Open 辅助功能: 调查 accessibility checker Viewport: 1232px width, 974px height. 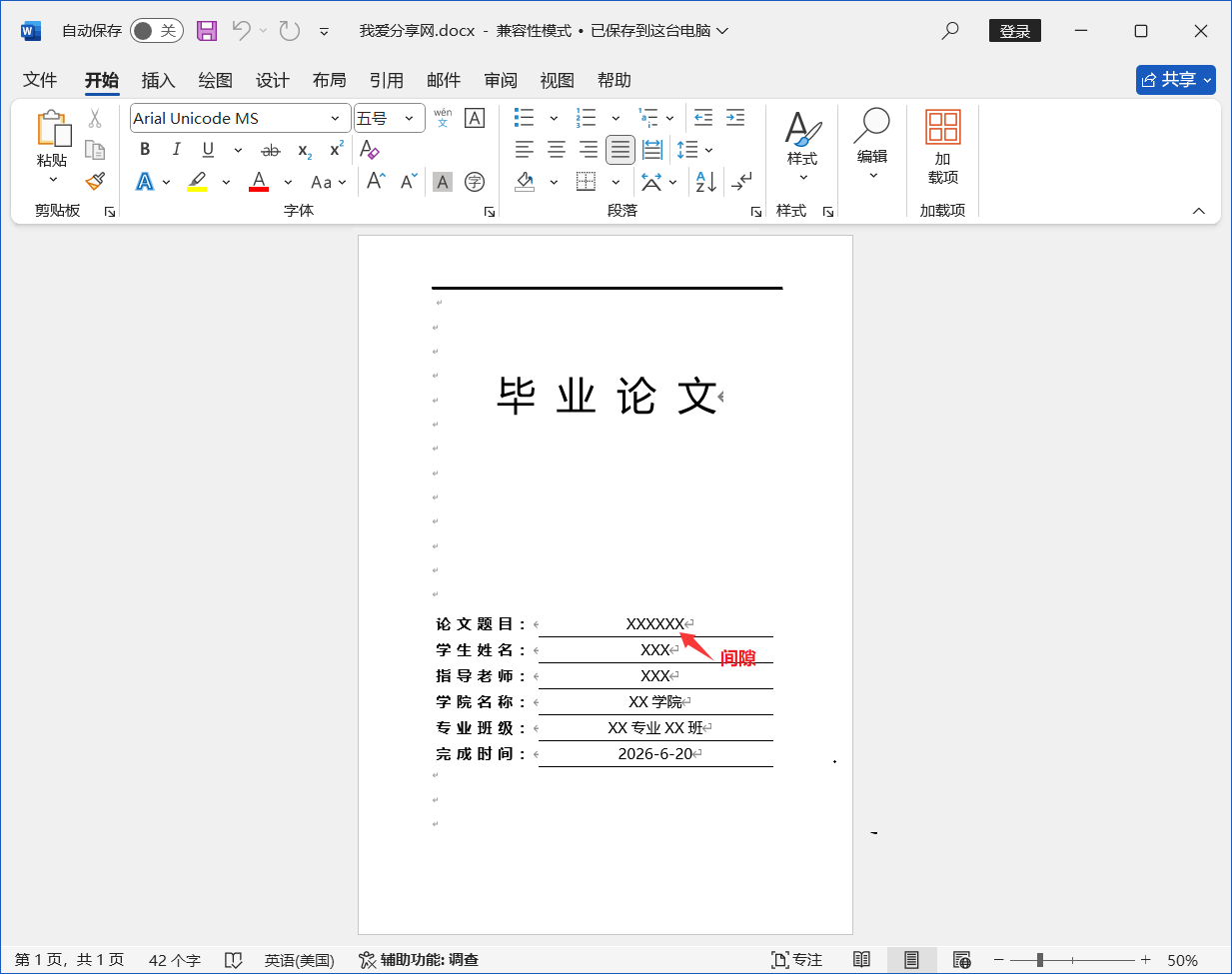(x=419, y=960)
